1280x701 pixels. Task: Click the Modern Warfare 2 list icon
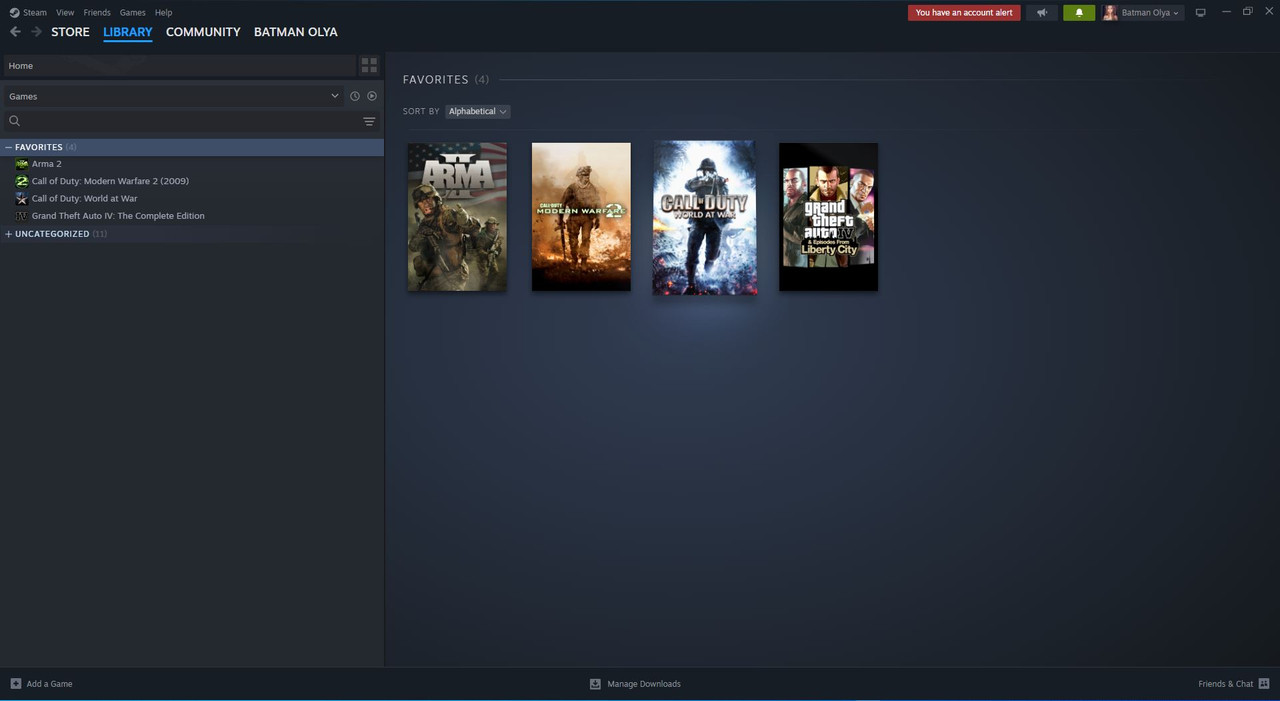[x=22, y=181]
